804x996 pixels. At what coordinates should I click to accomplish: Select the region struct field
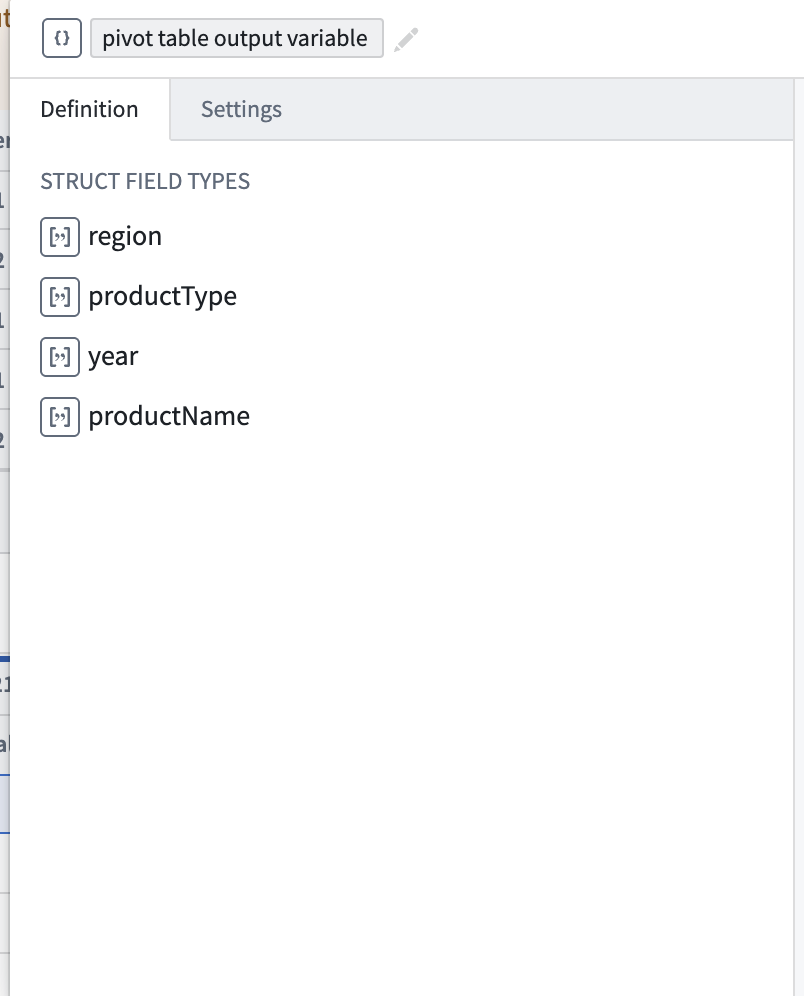pyautogui.click(x=125, y=237)
